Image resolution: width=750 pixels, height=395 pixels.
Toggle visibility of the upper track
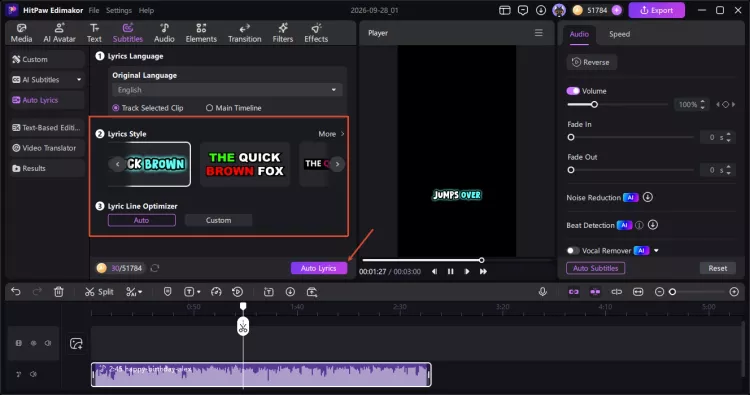tap(33, 343)
